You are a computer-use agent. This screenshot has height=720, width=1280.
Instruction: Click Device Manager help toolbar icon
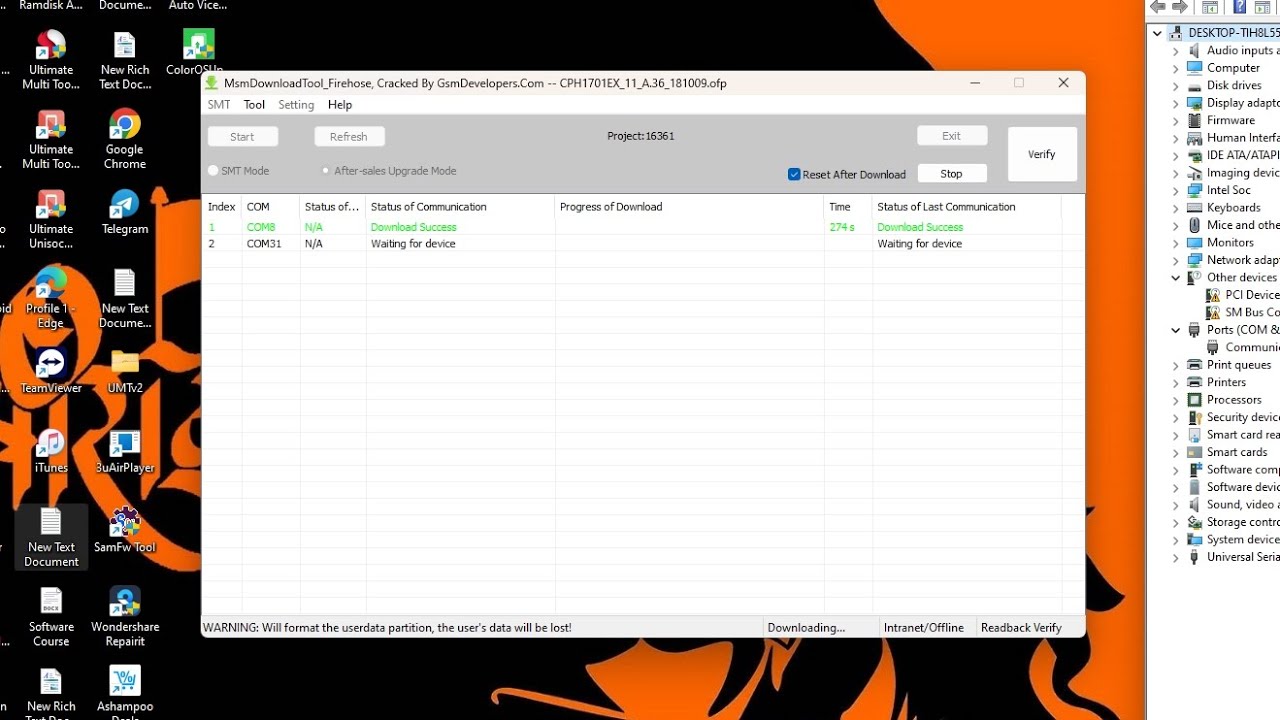[x=1239, y=8]
